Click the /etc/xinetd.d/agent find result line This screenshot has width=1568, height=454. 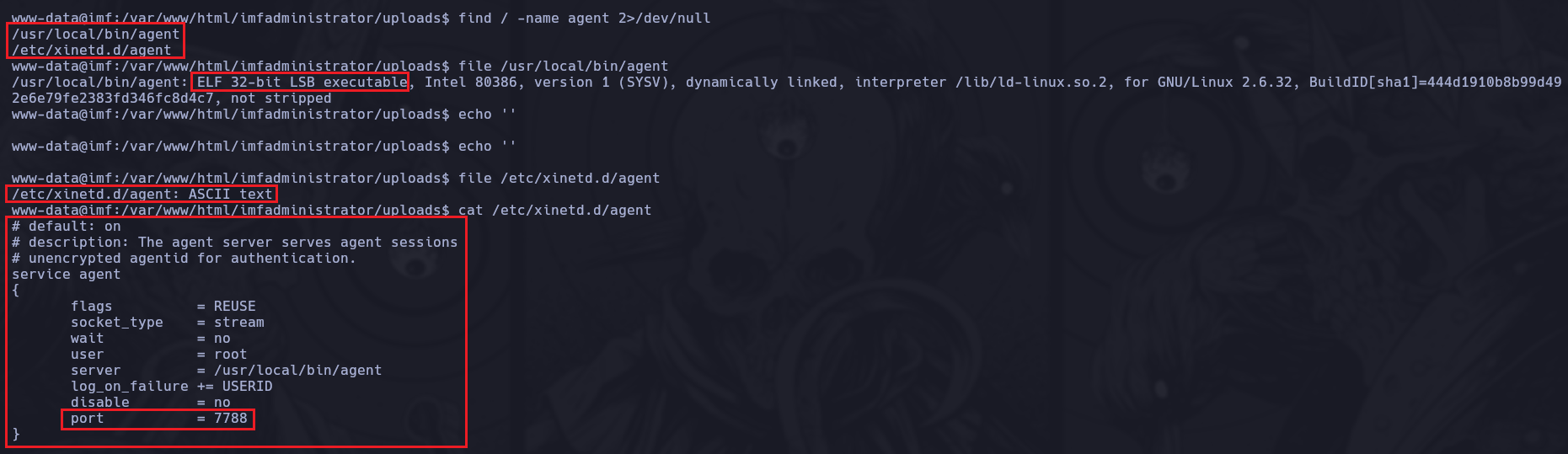pos(92,51)
